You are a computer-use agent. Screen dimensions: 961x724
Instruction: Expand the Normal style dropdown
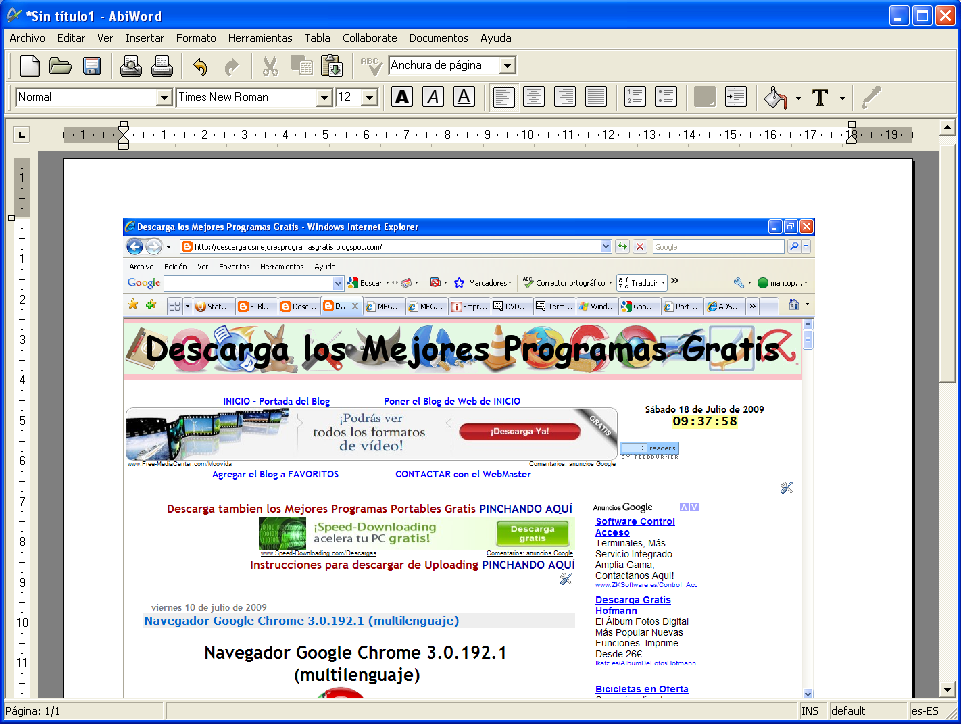pos(164,97)
